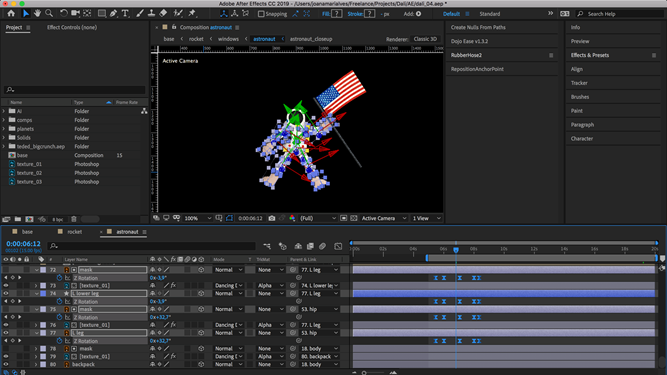The height and width of the screenshot is (375, 667).
Task: Hide layer 76 texture_01 using eye toggle
Action: click(x=6, y=325)
